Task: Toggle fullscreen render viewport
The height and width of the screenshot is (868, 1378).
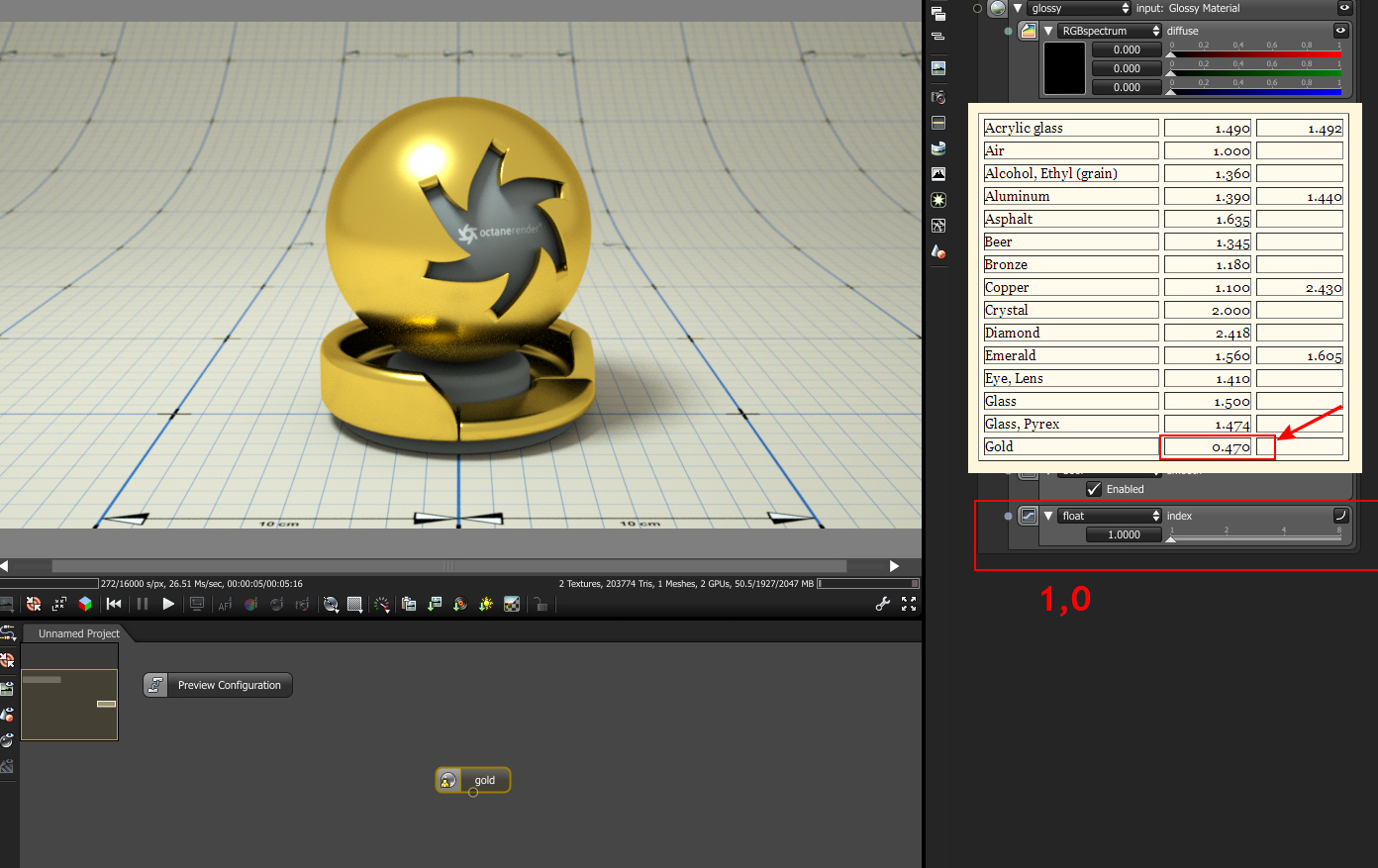Action: click(x=909, y=604)
